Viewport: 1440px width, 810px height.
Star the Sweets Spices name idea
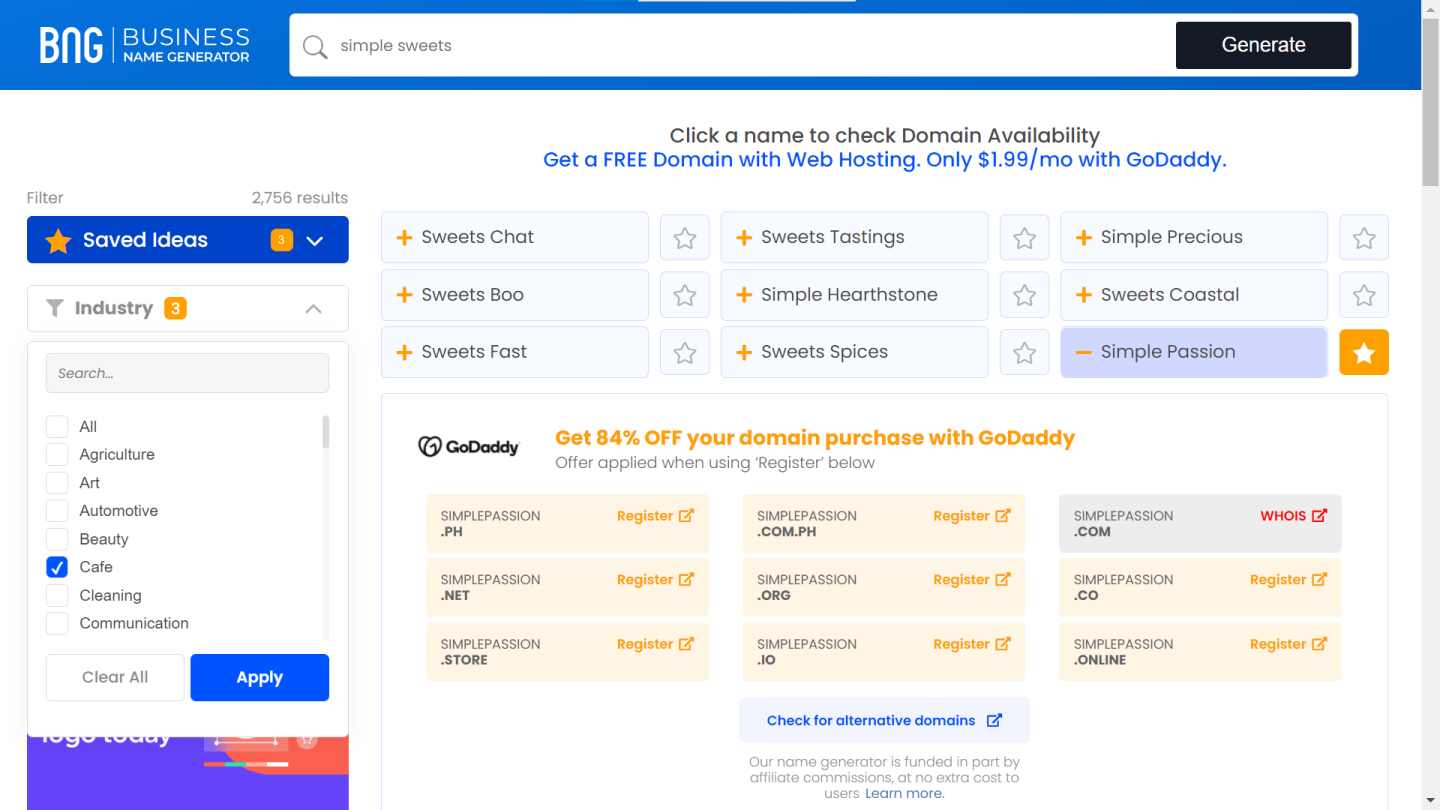coord(1024,352)
